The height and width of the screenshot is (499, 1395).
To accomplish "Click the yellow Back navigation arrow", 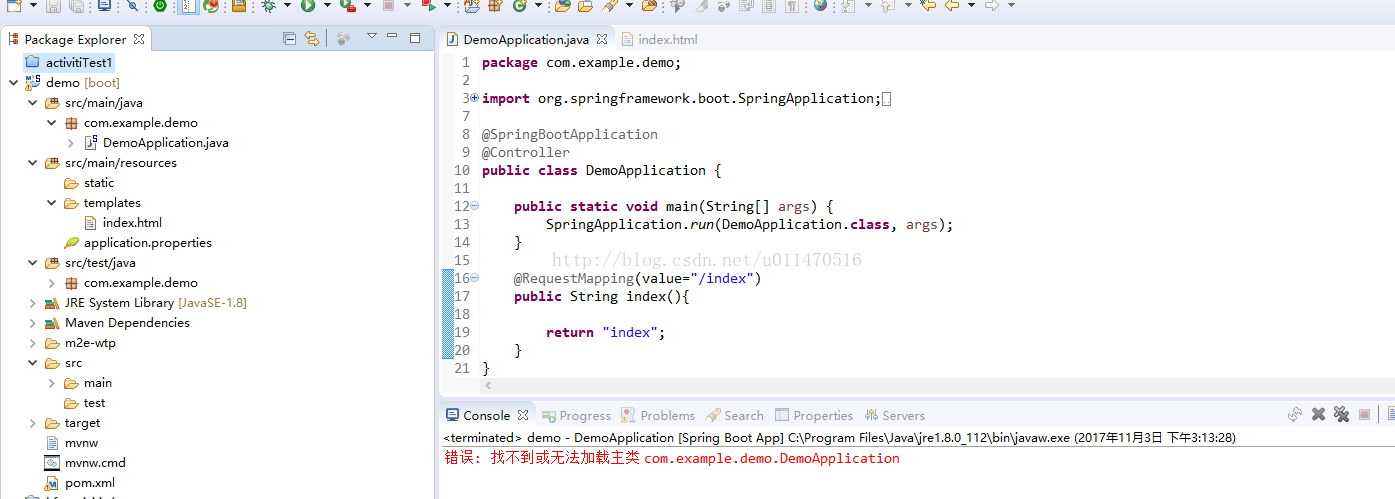I will [952, 6].
